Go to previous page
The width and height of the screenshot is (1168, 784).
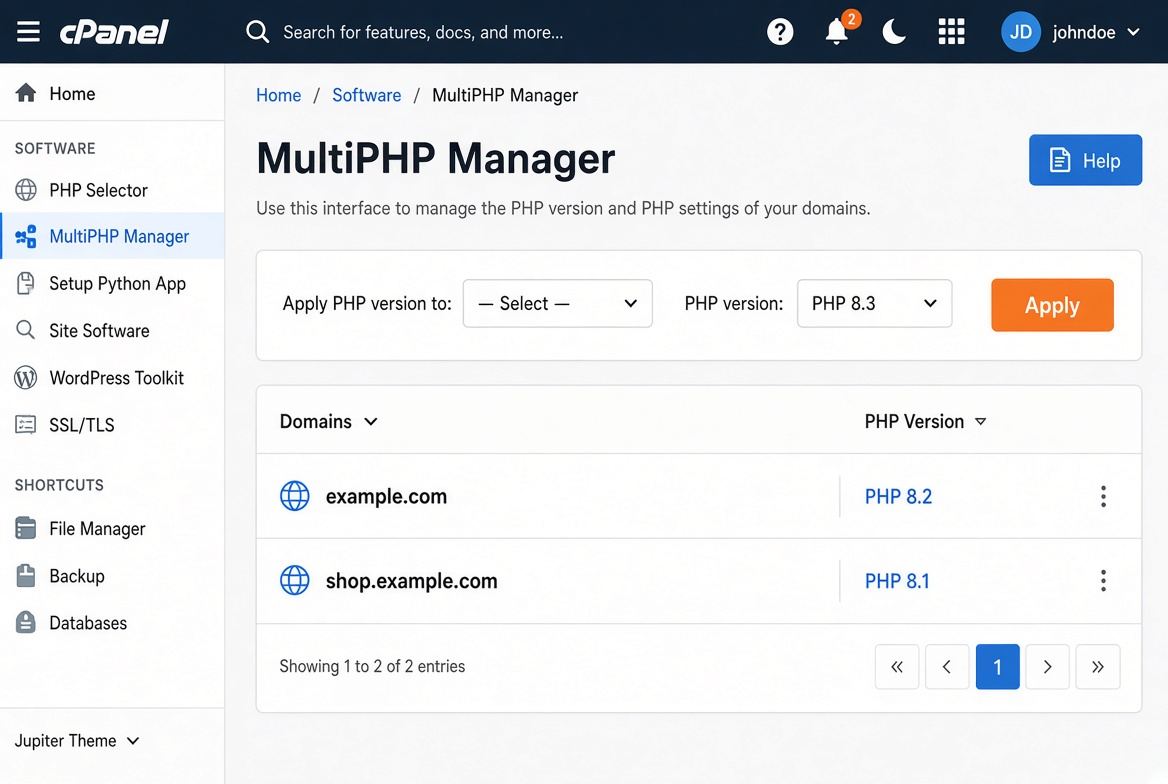(x=947, y=666)
